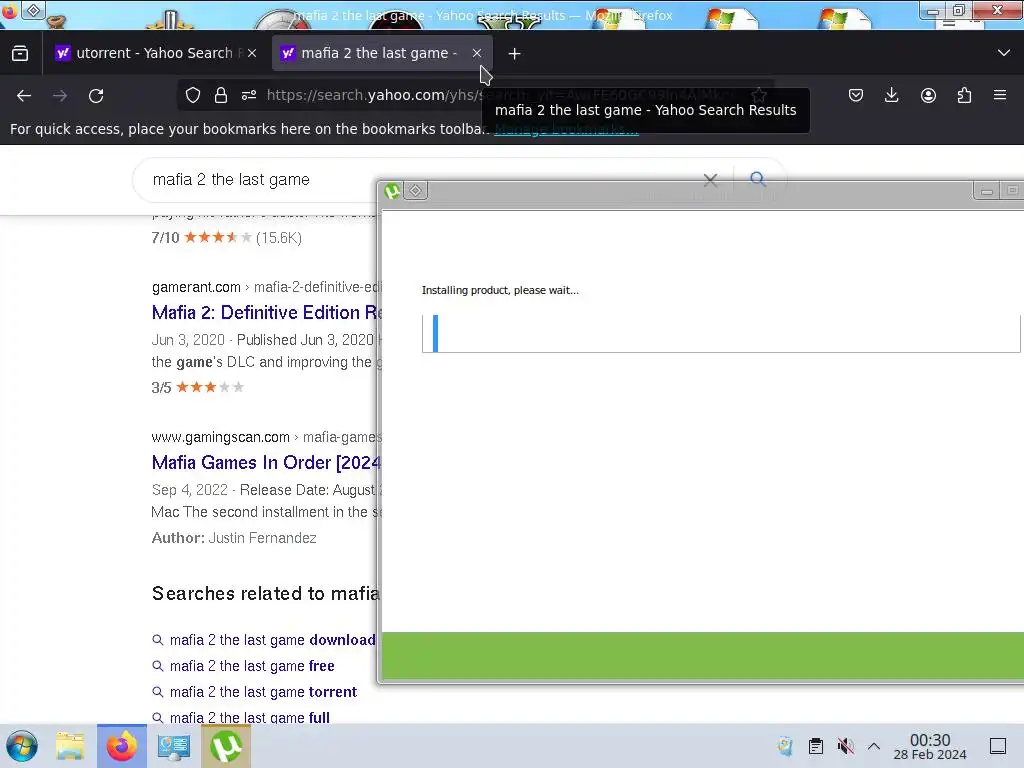1024x768 pixels.
Task: Click installer title bar diamond icon
Action: (x=415, y=191)
